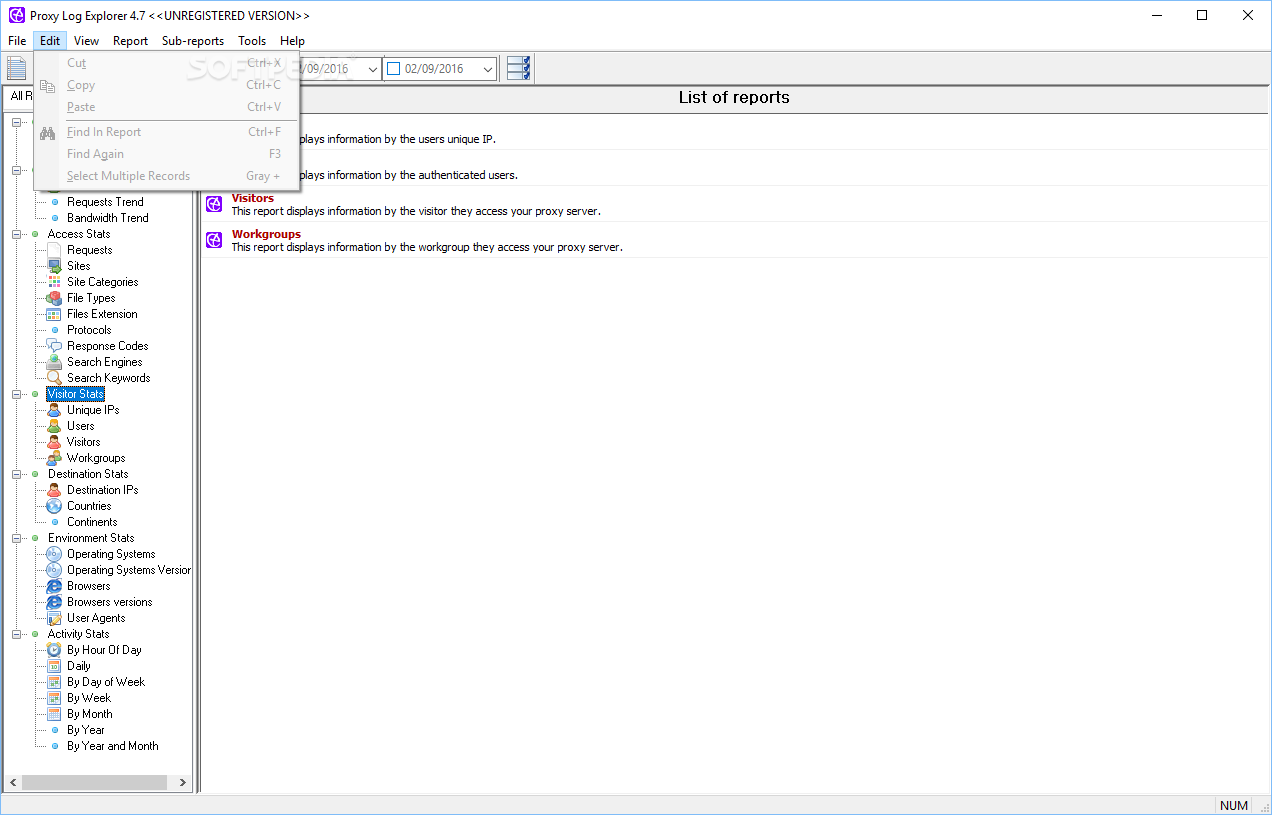This screenshot has width=1272, height=815.
Task: Open the Help menu
Action: click(292, 41)
